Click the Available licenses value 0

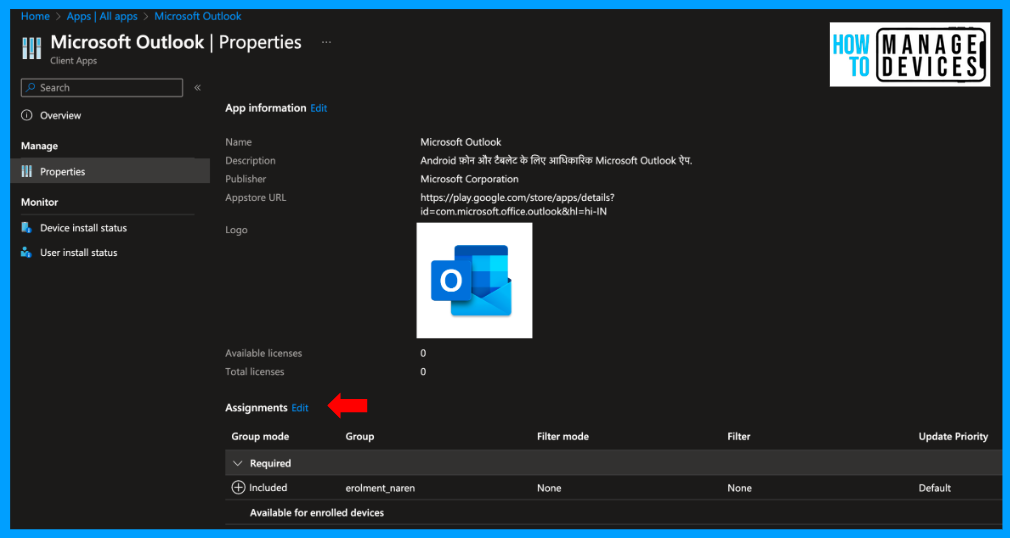point(423,353)
